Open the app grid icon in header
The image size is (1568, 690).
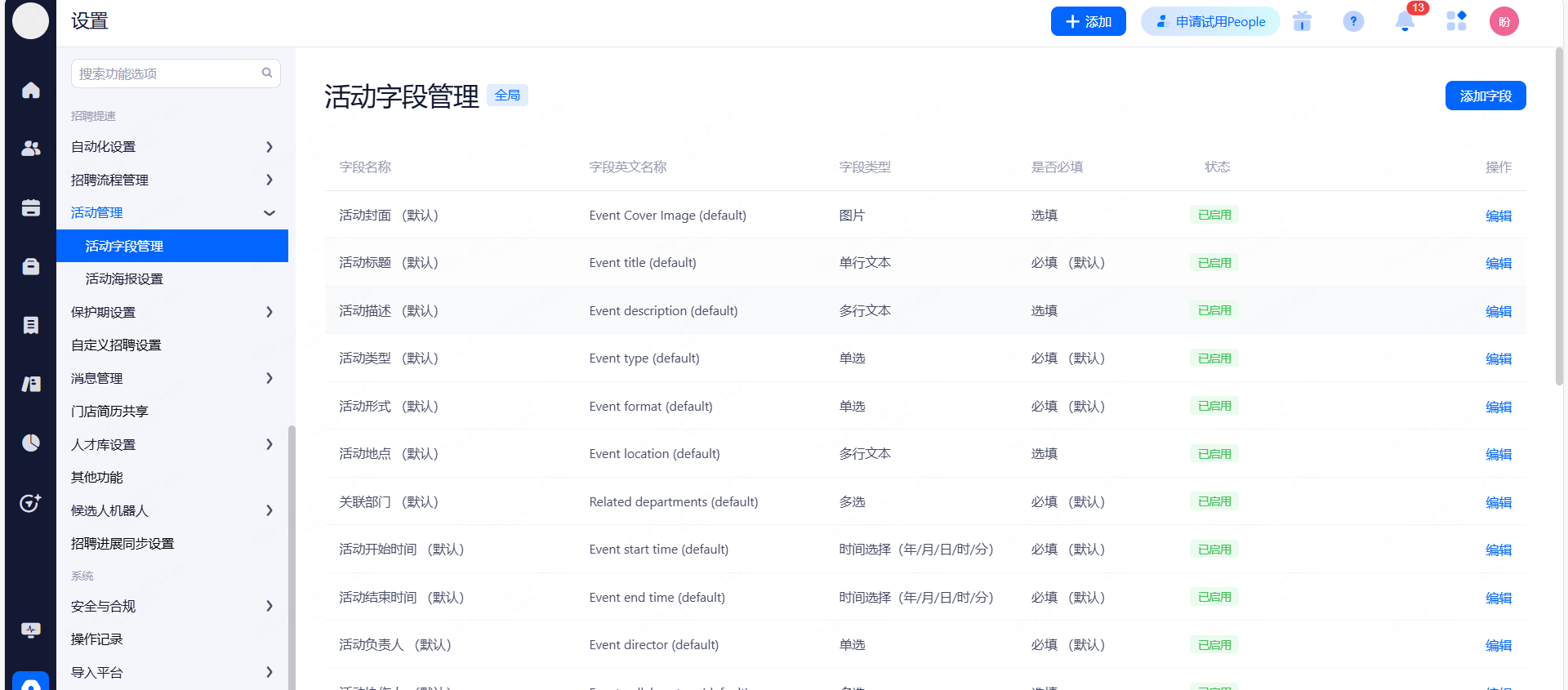point(1456,22)
